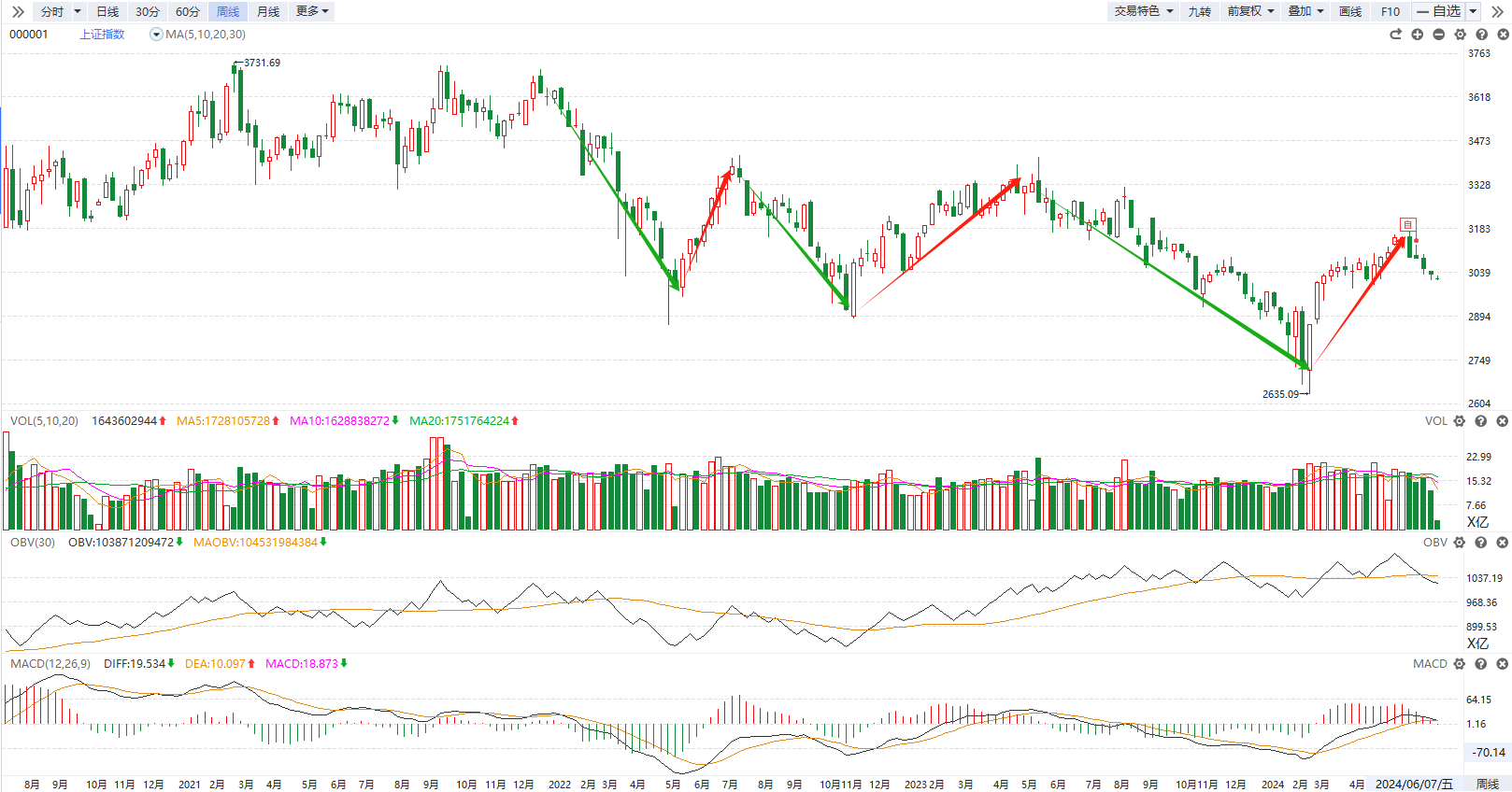Click the 上证指数 name link
The height and width of the screenshot is (792, 1512).
[x=102, y=35]
